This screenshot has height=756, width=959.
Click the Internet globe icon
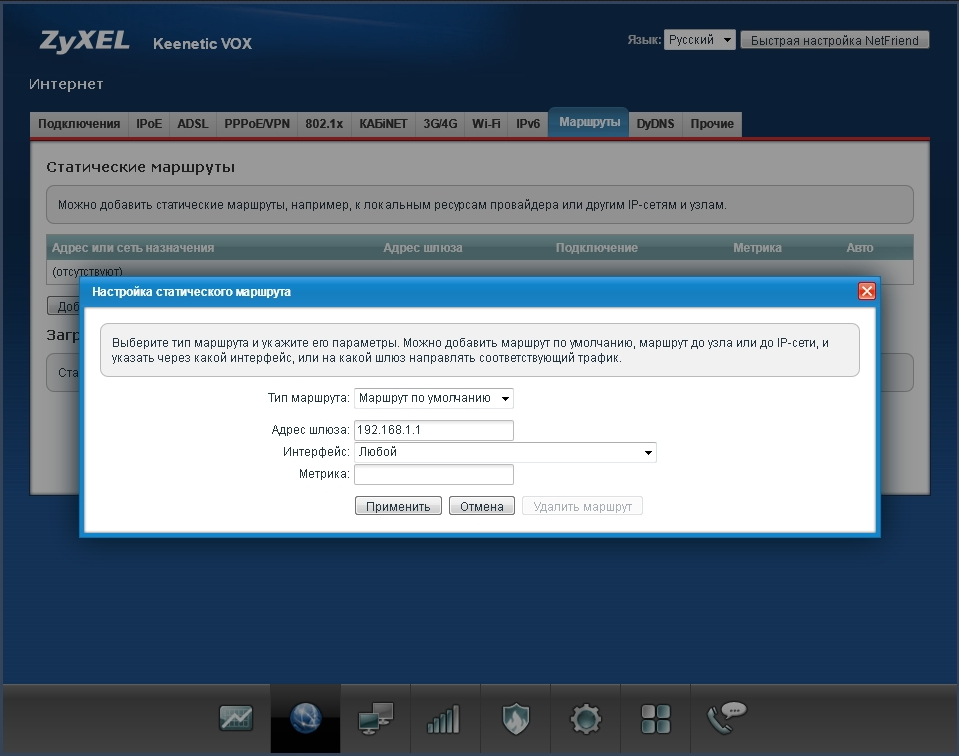tap(305, 718)
